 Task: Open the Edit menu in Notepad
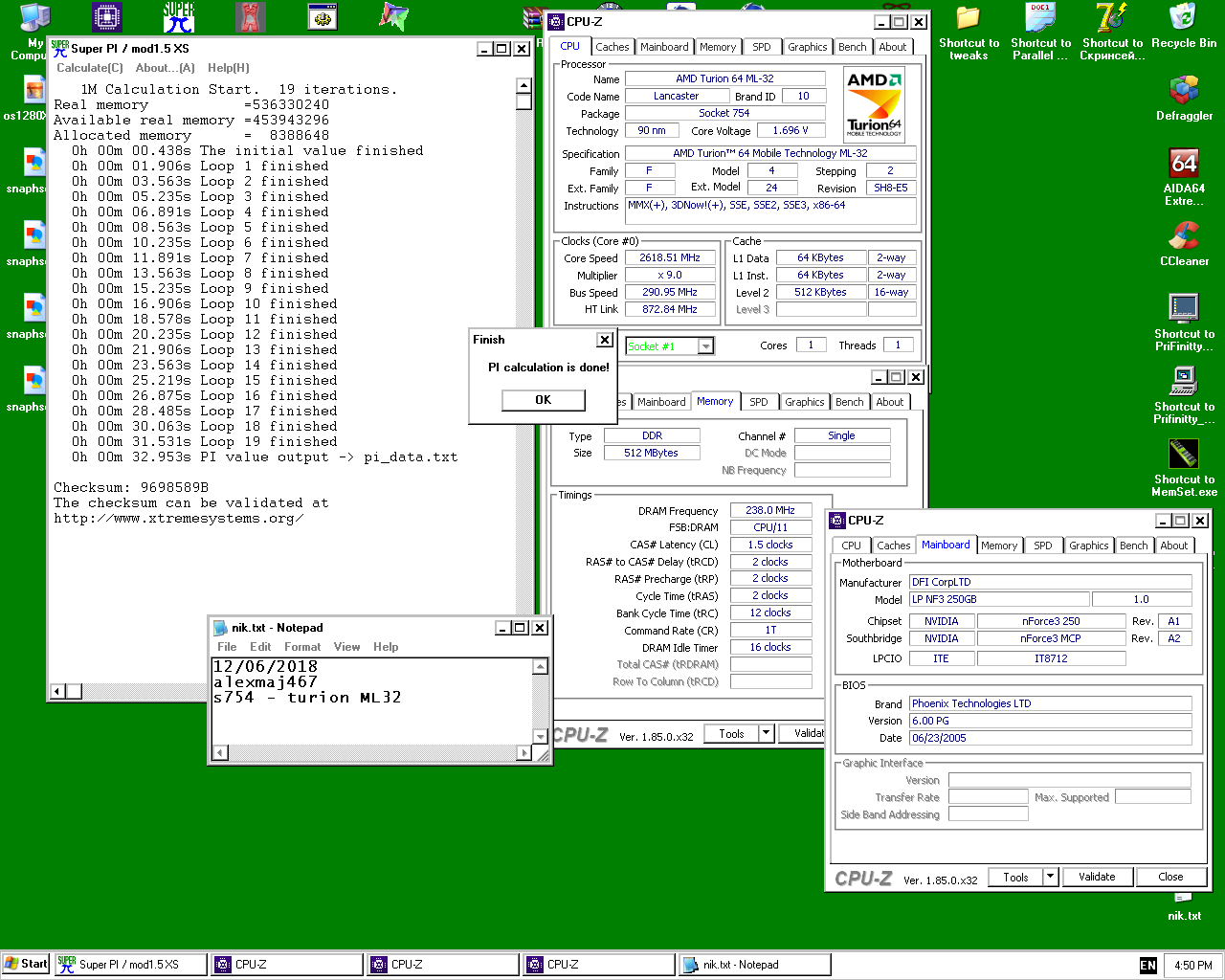260,647
